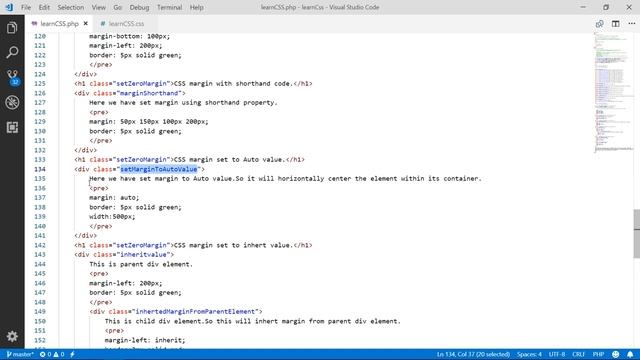640x360 pixels.
Task: Open the Manage settings gear
Action: (x=12, y=336)
